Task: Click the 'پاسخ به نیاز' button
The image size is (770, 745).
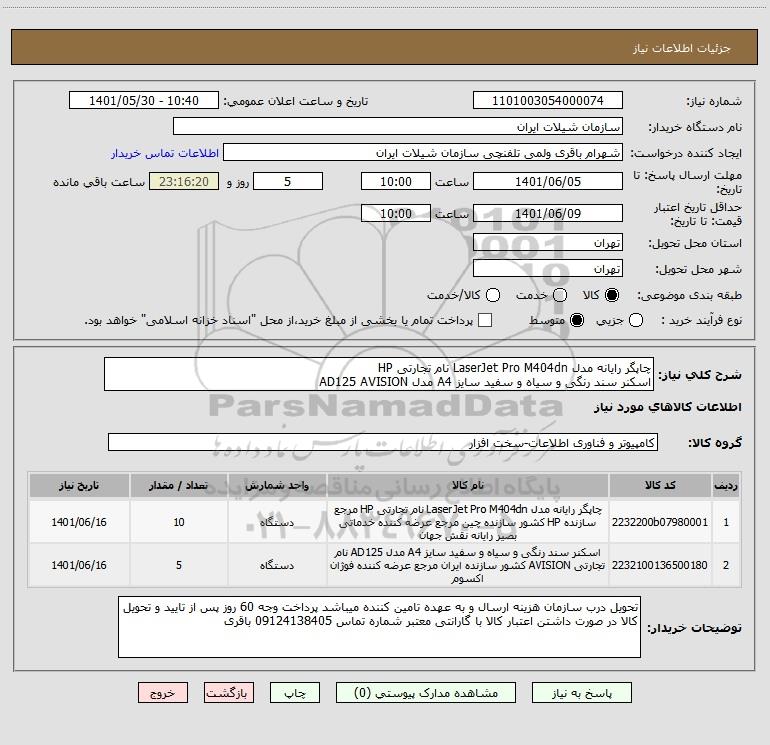Action: [581, 692]
